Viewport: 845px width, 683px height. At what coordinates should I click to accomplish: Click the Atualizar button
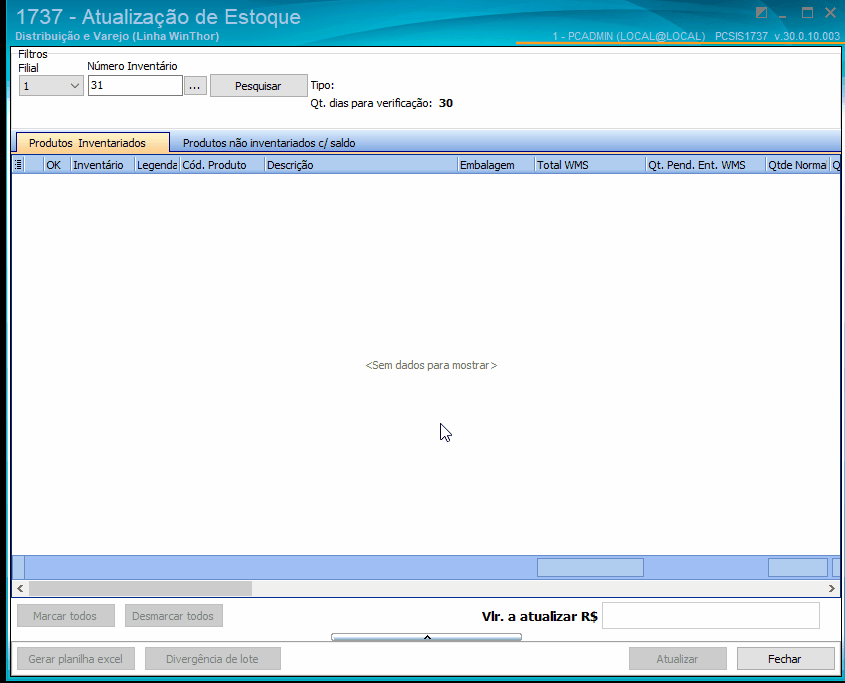click(x=677, y=659)
